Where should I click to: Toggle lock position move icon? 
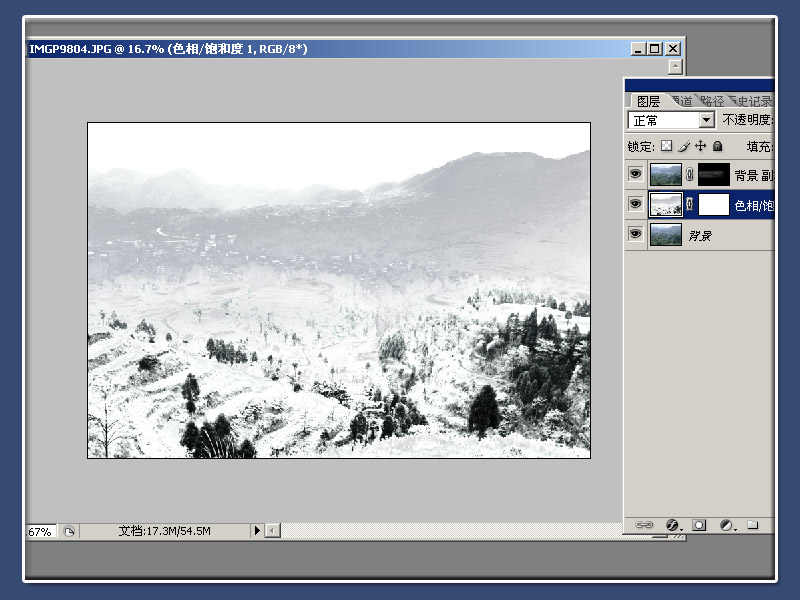click(x=701, y=146)
